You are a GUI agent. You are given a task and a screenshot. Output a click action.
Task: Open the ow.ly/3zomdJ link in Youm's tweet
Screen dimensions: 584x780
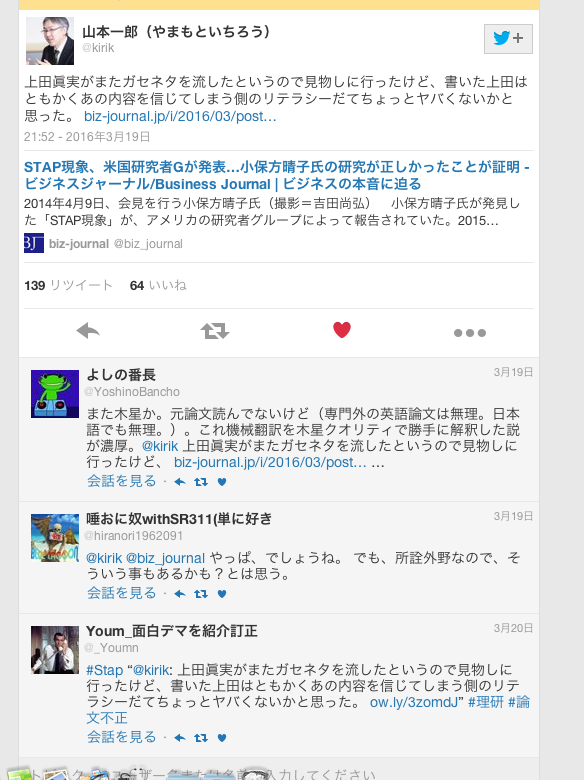[413, 702]
